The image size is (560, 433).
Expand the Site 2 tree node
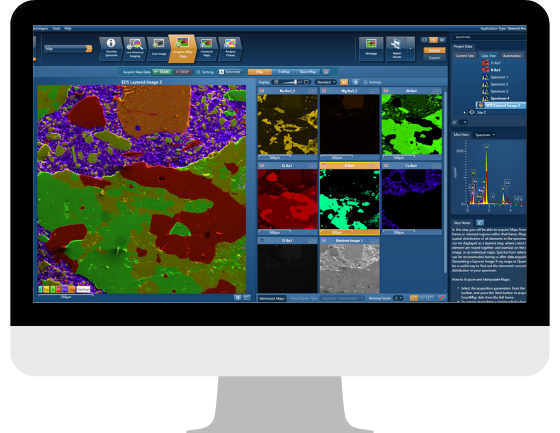tap(465, 112)
